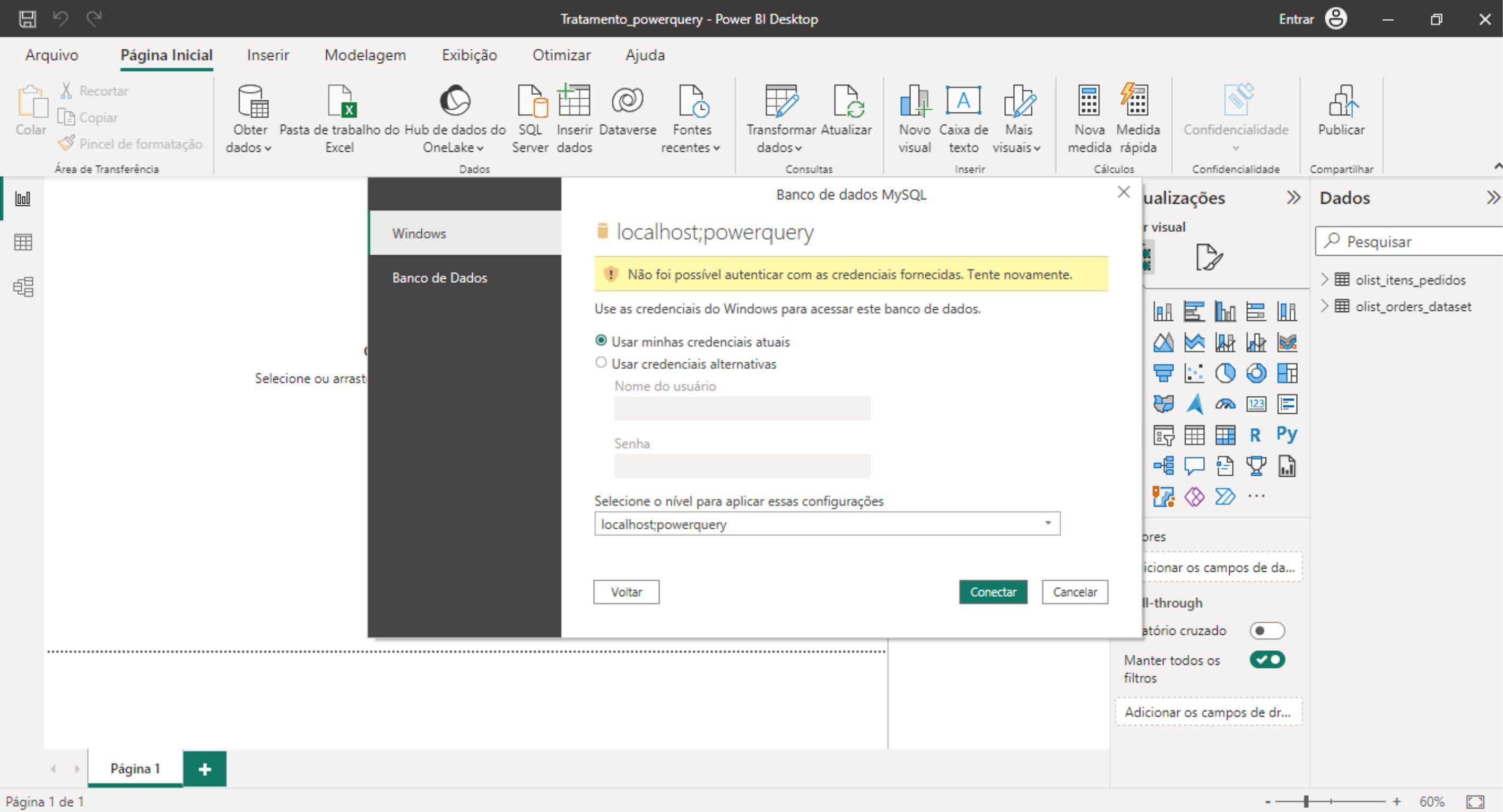Collapse the Visualizações pane

point(1293,198)
